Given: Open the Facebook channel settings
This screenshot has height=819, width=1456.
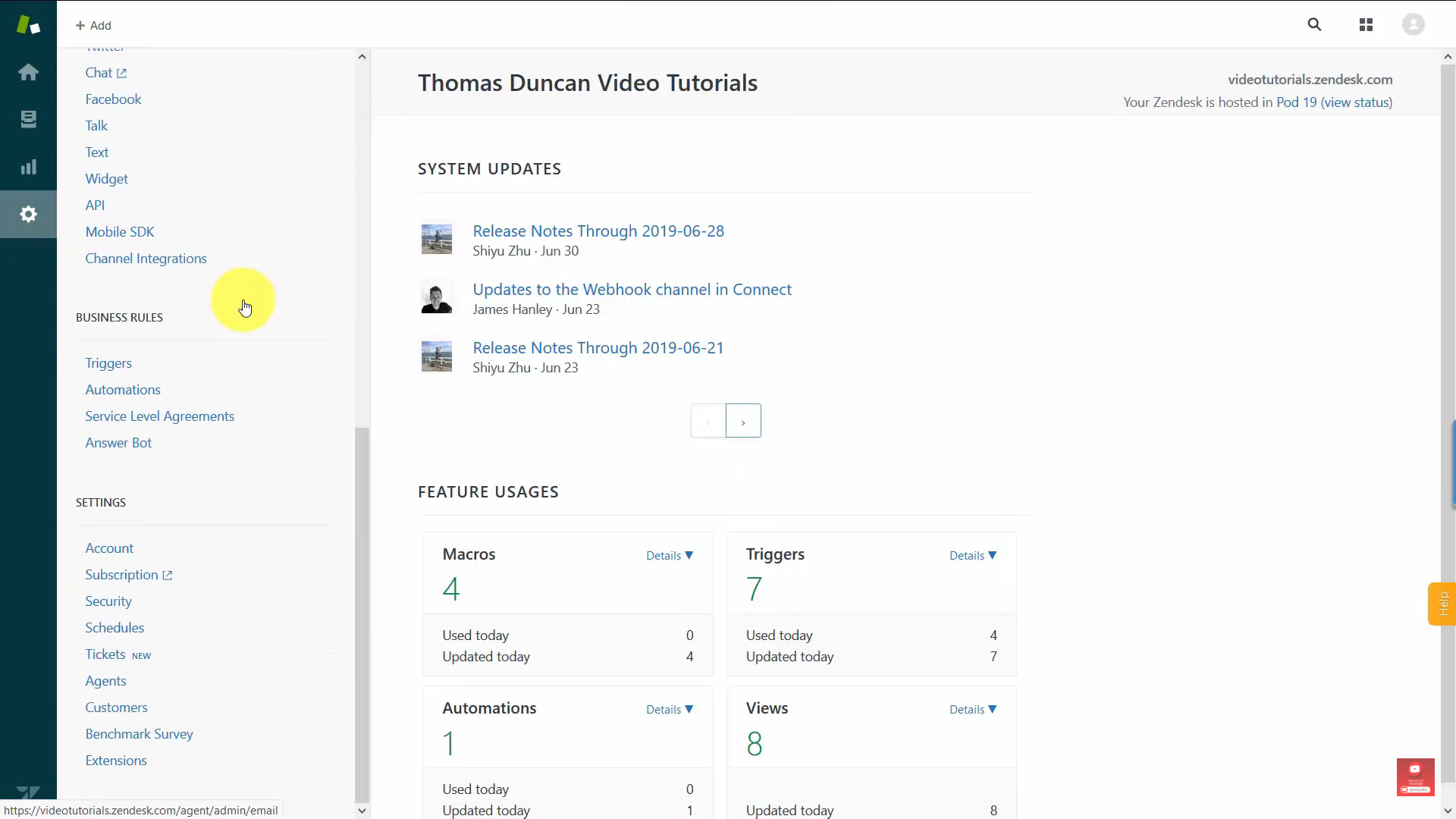Looking at the screenshot, I should click(x=113, y=99).
